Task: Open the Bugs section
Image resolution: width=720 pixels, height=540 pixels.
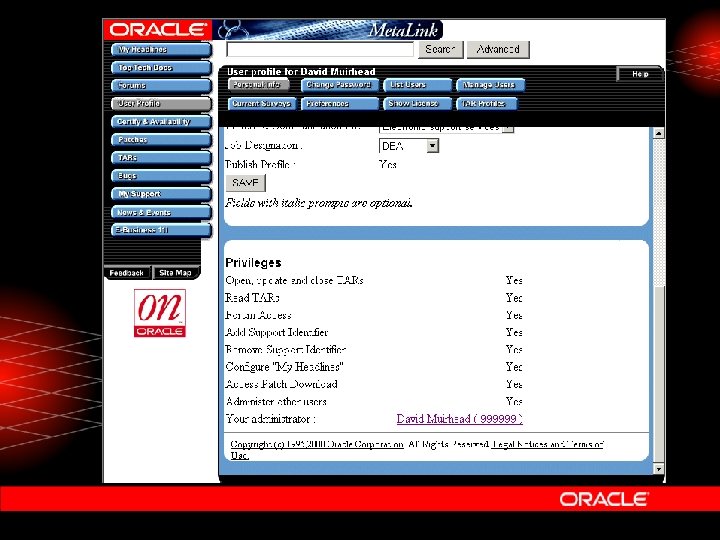Action: tap(161, 176)
